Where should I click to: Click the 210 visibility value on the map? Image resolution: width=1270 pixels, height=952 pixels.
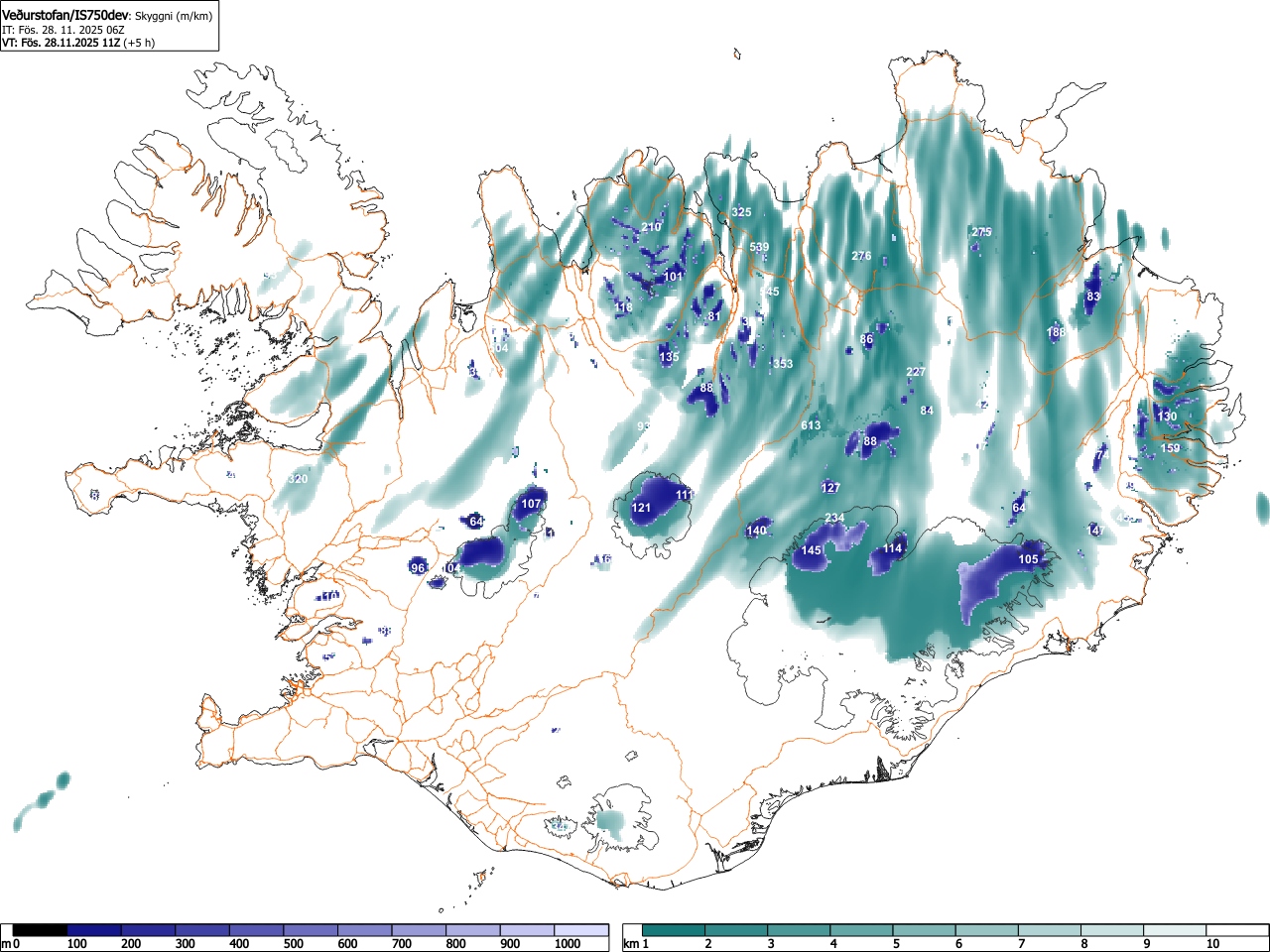coord(651,227)
